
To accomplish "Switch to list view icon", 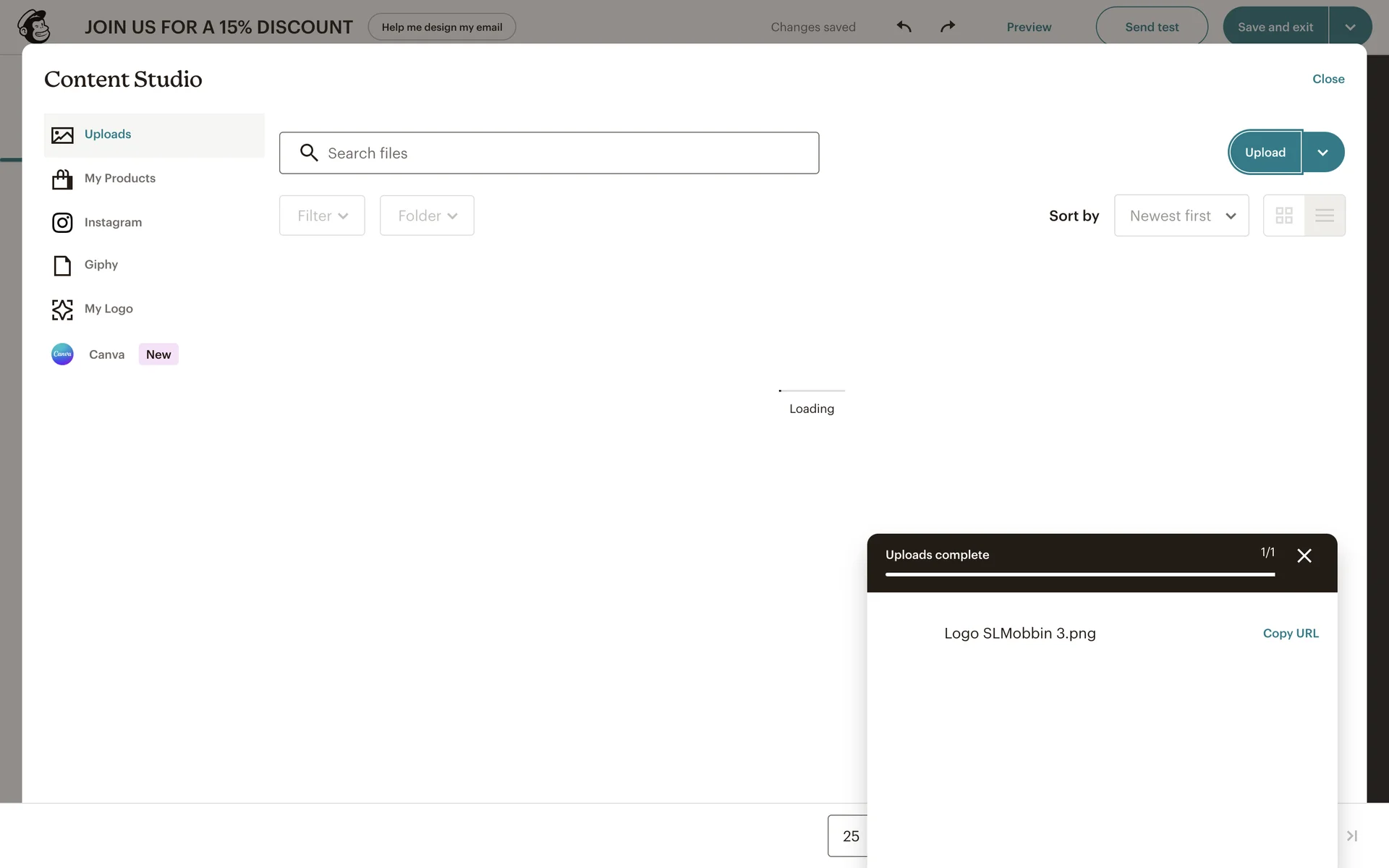I will [x=1325, y=216].
